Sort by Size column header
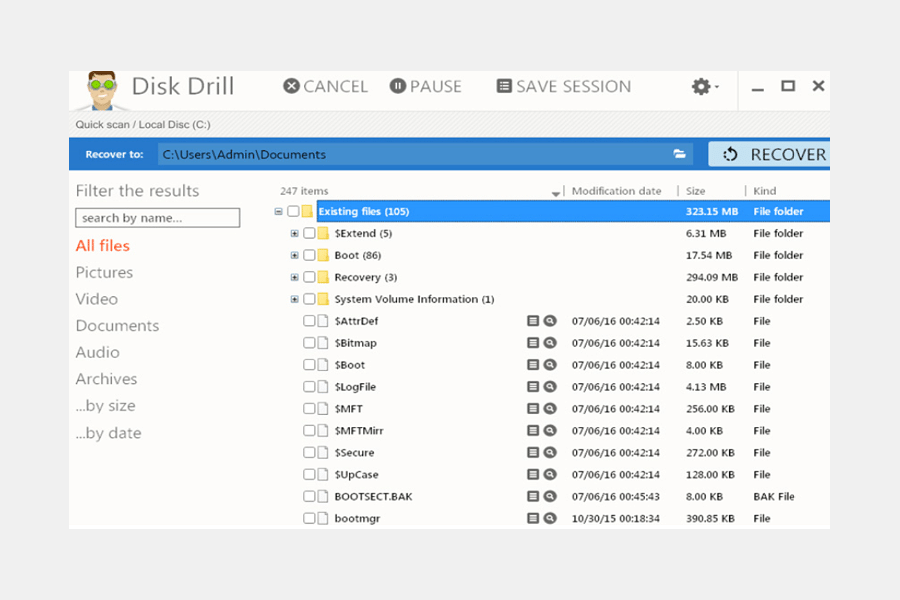The height and width of the screenshot is (600, 900). tap(695, 191)
